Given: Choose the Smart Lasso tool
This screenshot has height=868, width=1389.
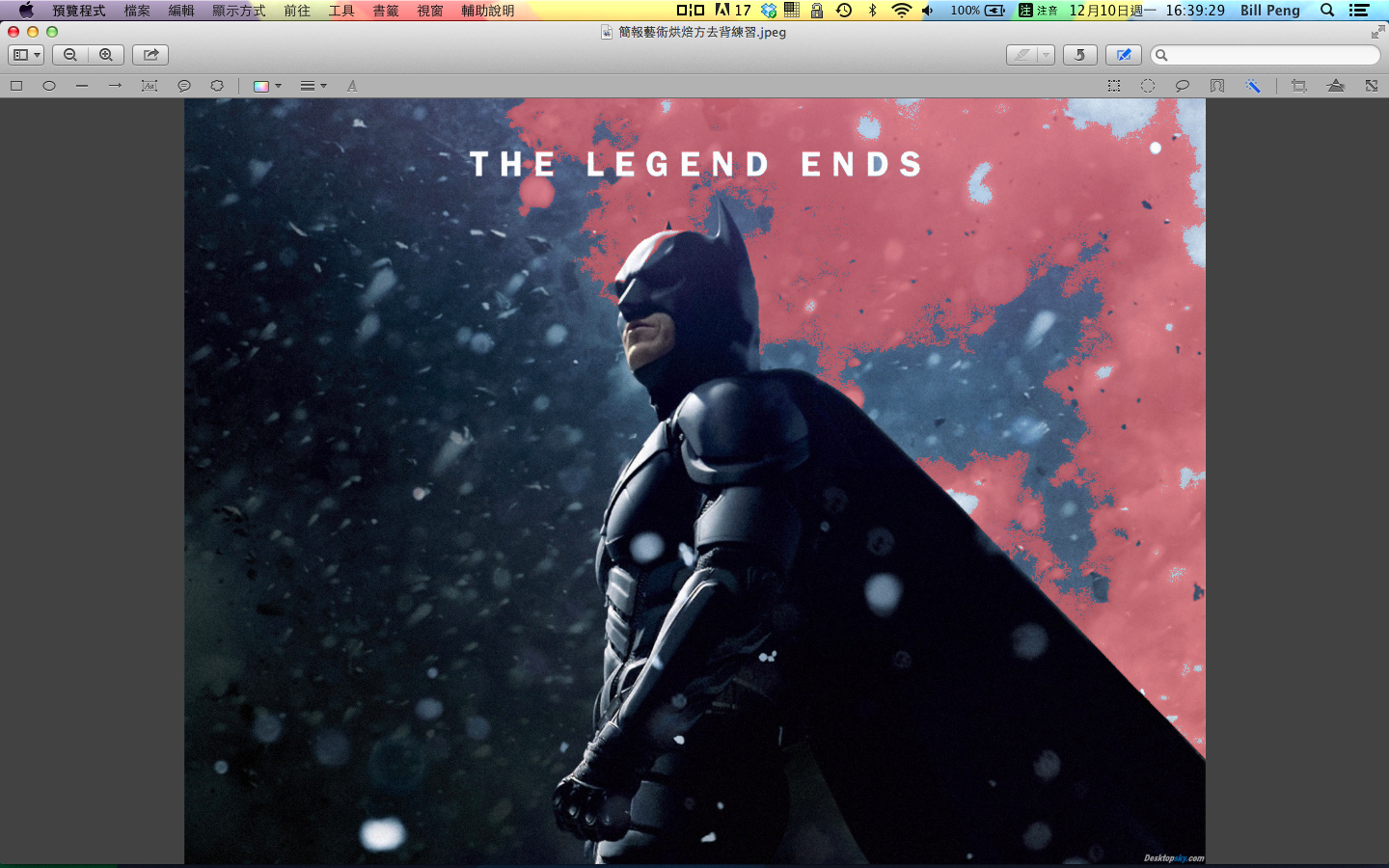Looking at the screenshot, I should [x=1217, y=86].
